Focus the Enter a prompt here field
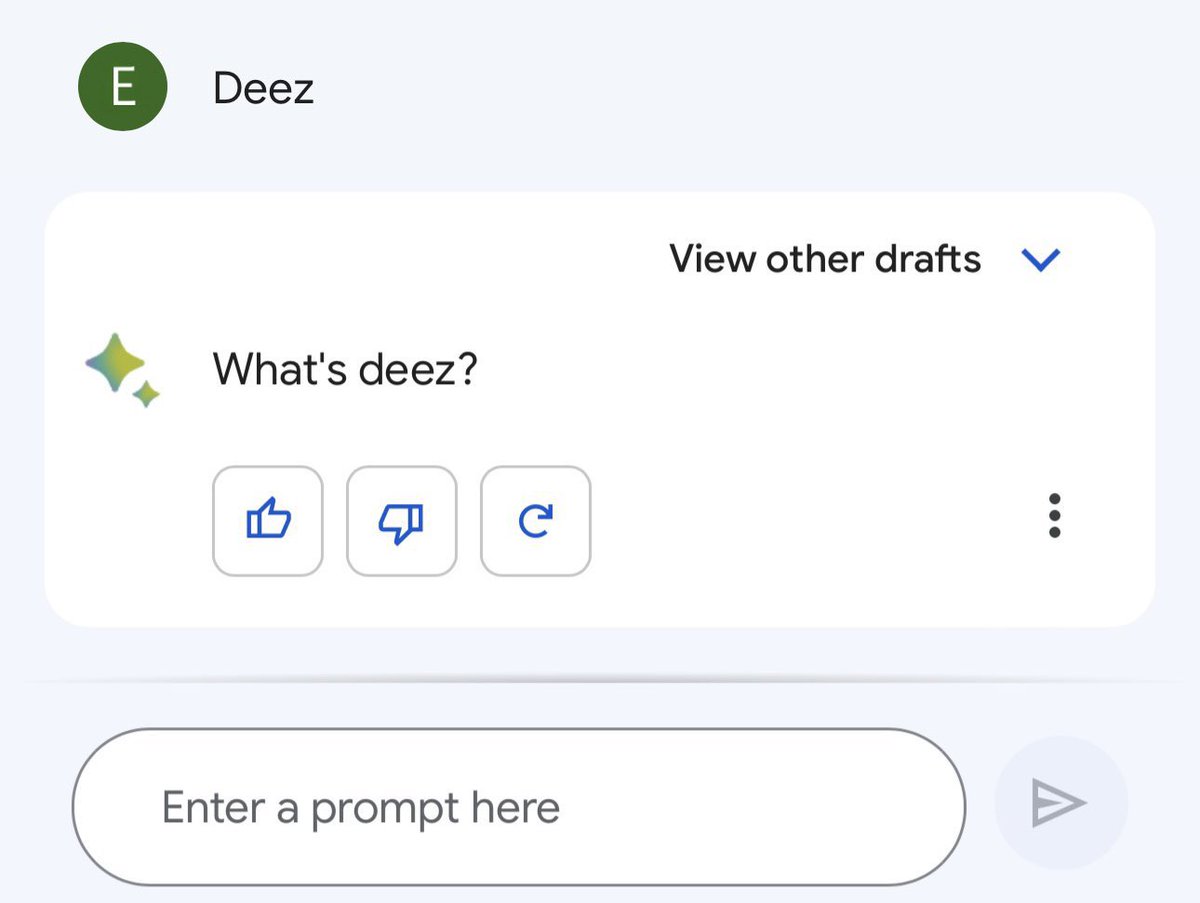Viewport: 1200px width, 903px height. point(519,806)
